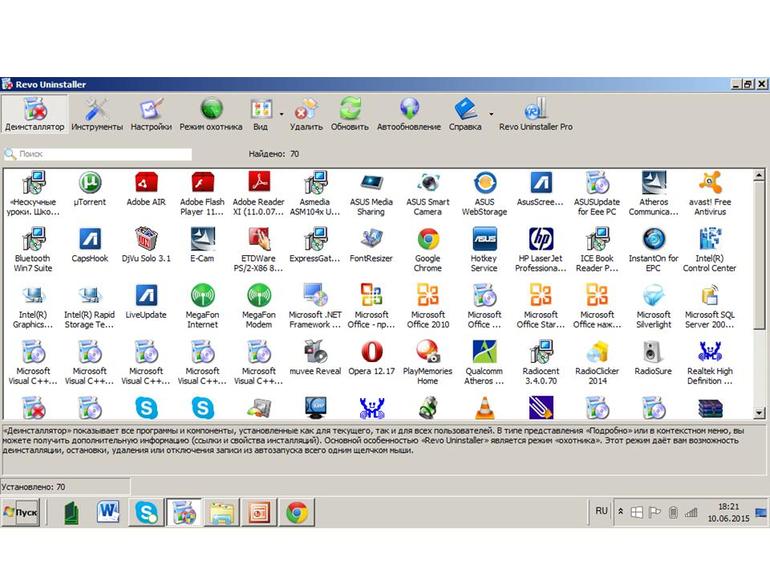Select Google Chrome in the program list
The height and width of the screenshot is (578, 770).
pyautogui.click(x=428, y=250)
